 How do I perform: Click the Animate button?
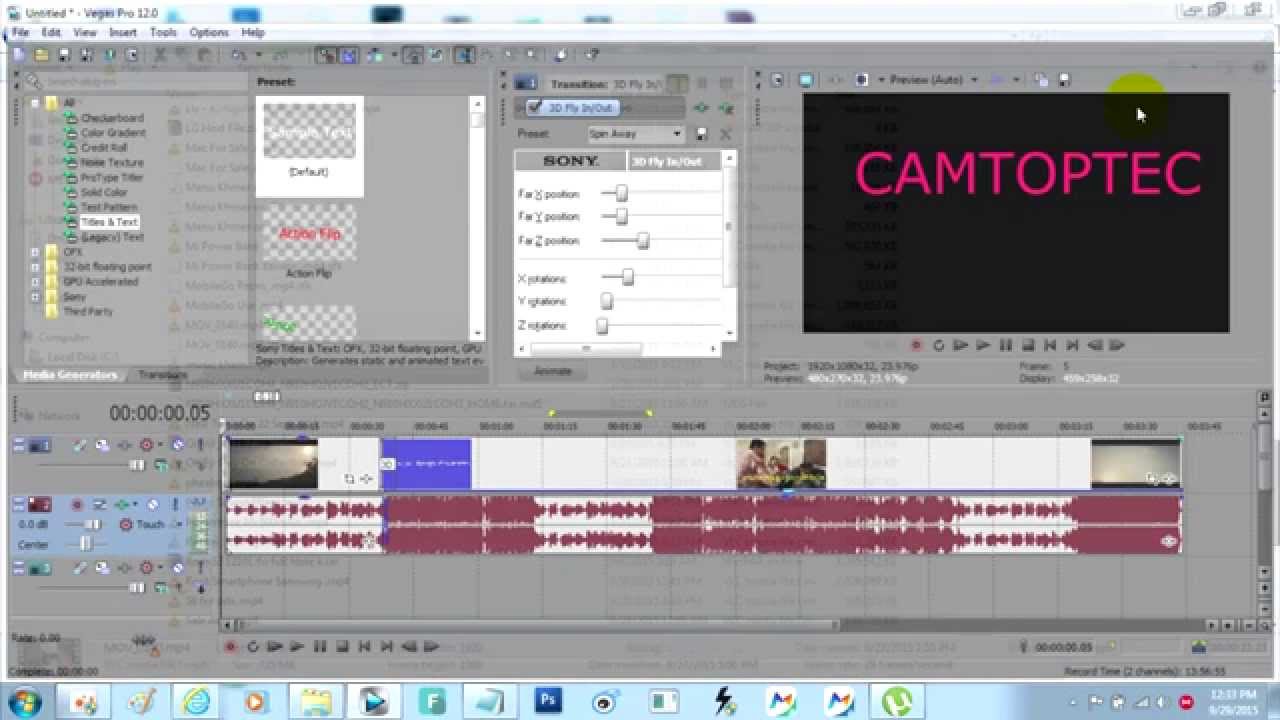pos(552,371)
